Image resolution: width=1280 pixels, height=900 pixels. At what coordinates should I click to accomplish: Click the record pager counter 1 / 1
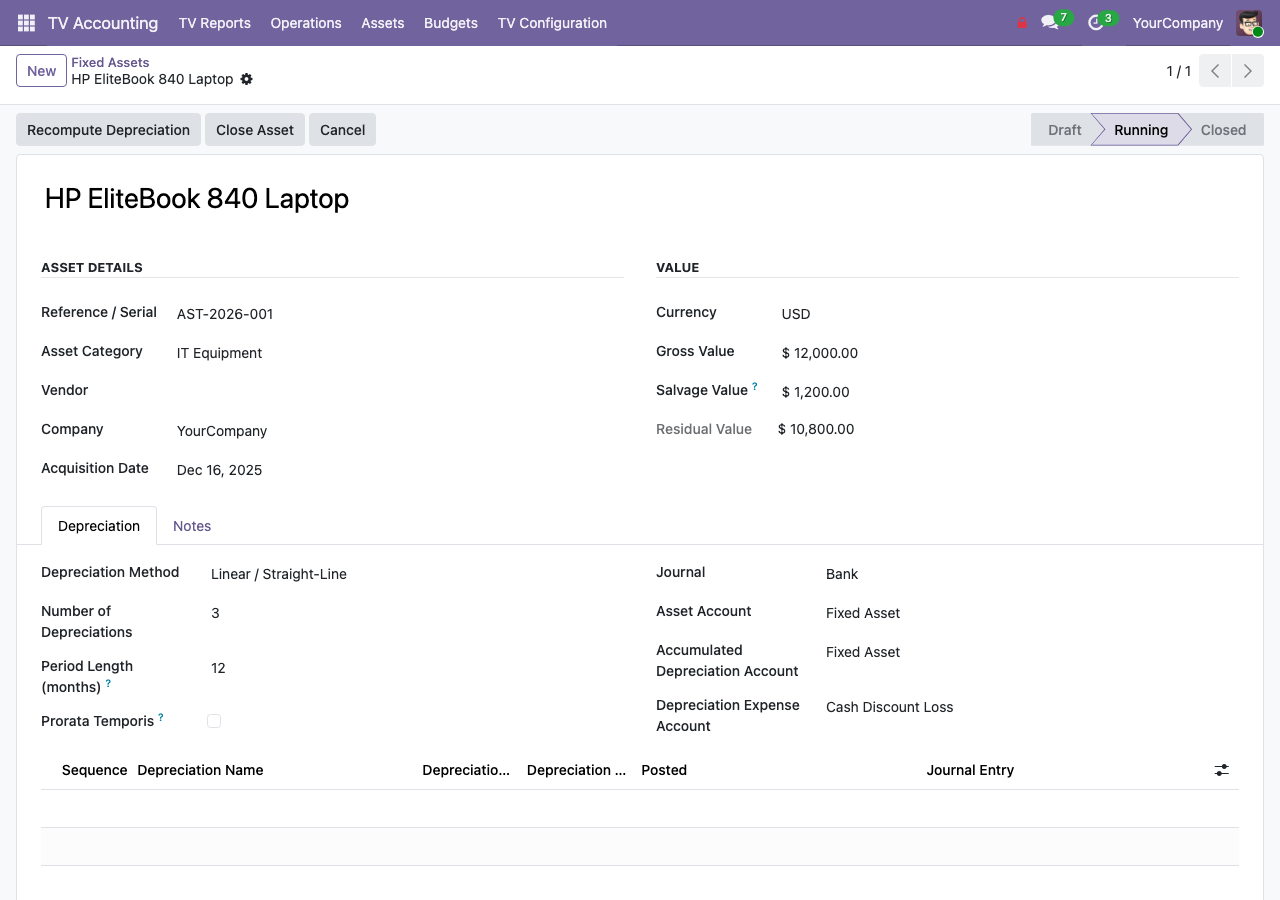point(1179,71)
